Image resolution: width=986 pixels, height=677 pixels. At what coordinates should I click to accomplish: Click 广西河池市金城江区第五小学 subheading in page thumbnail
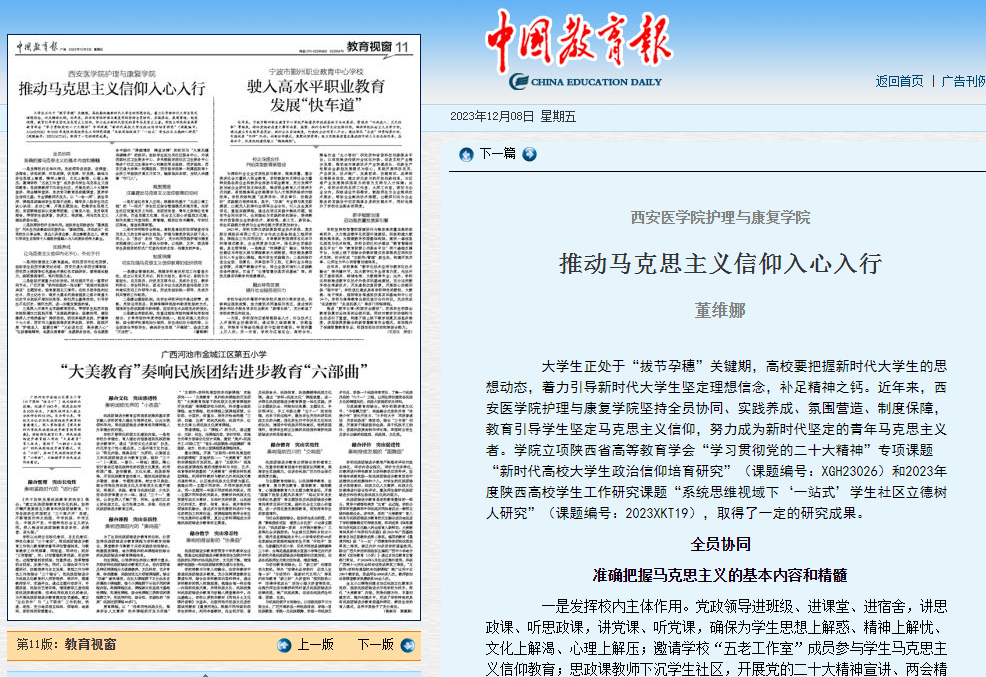pyautogui.click(x=214, y=354)
